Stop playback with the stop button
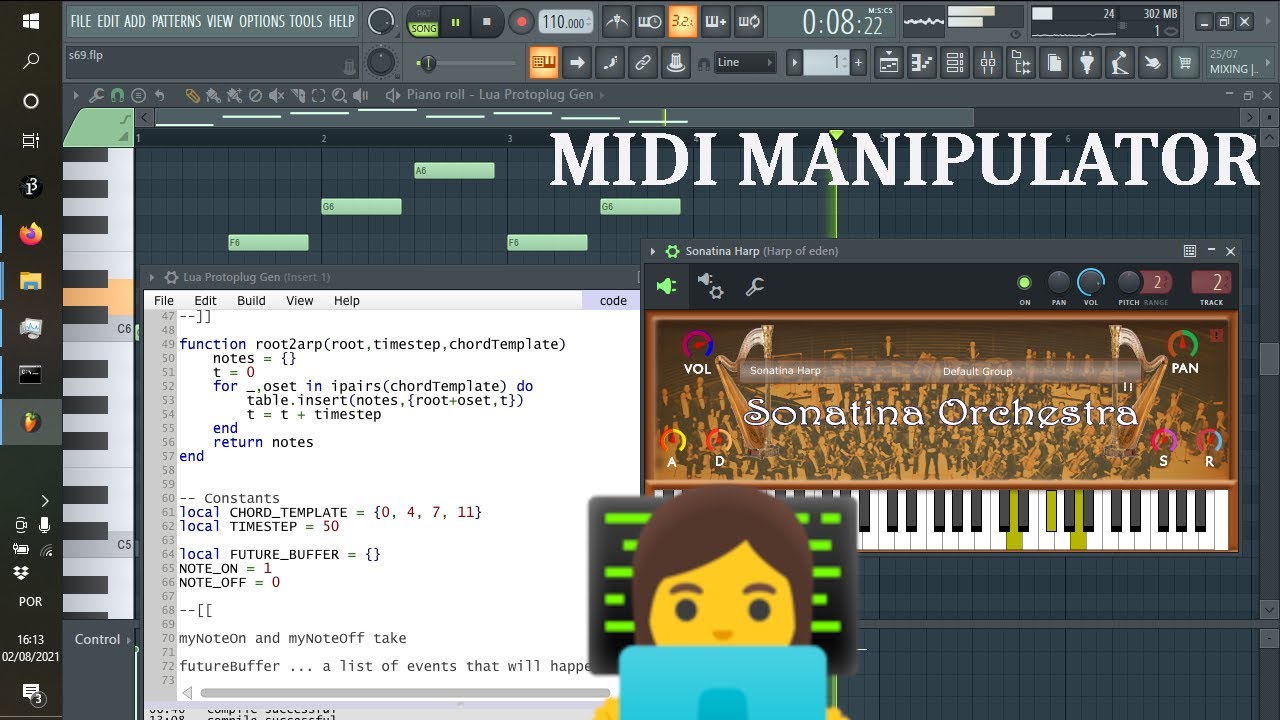This screenshot has width=1280, height=720. (487, 21)
